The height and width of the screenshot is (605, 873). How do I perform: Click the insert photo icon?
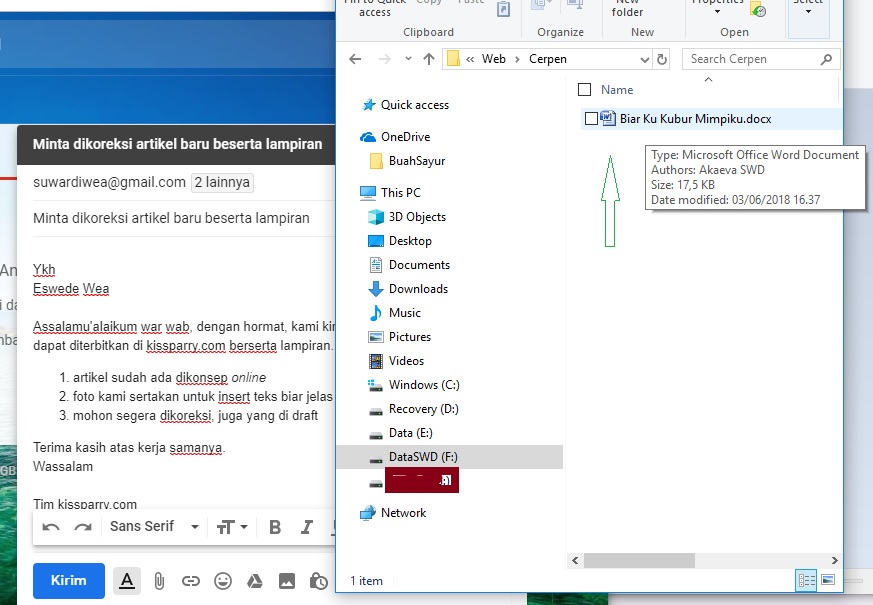point(287,581)
